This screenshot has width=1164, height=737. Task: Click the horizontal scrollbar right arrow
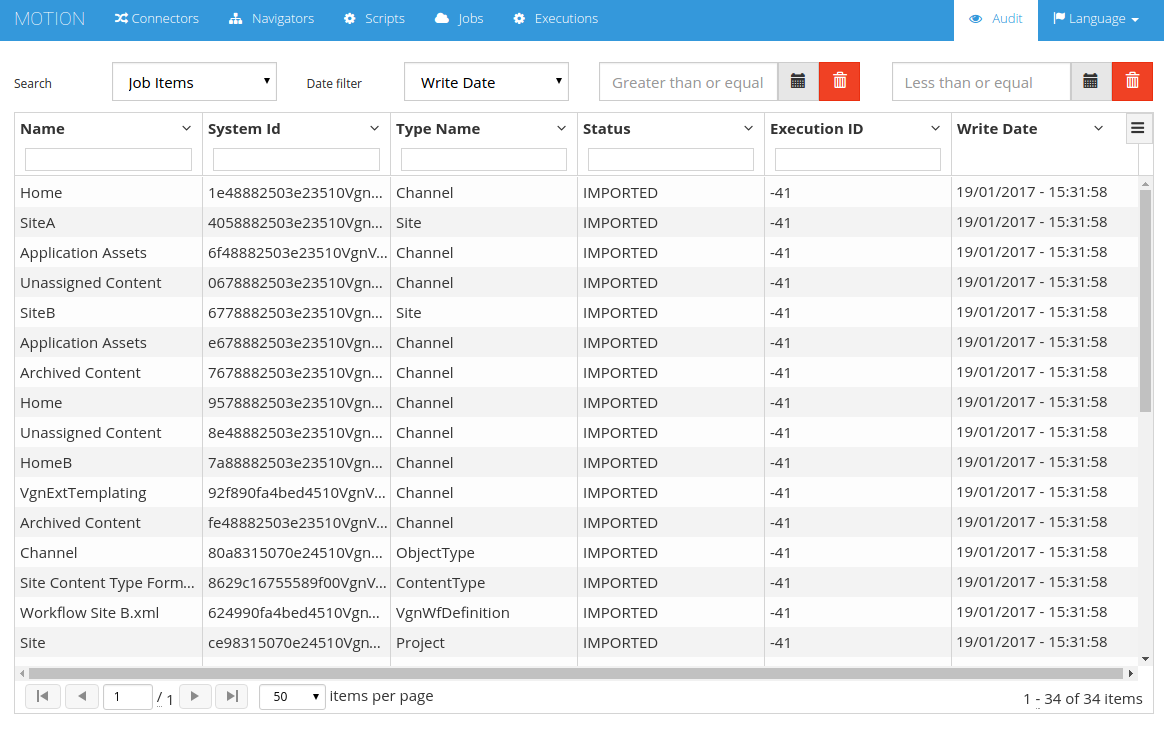(x=1131, y=673)
